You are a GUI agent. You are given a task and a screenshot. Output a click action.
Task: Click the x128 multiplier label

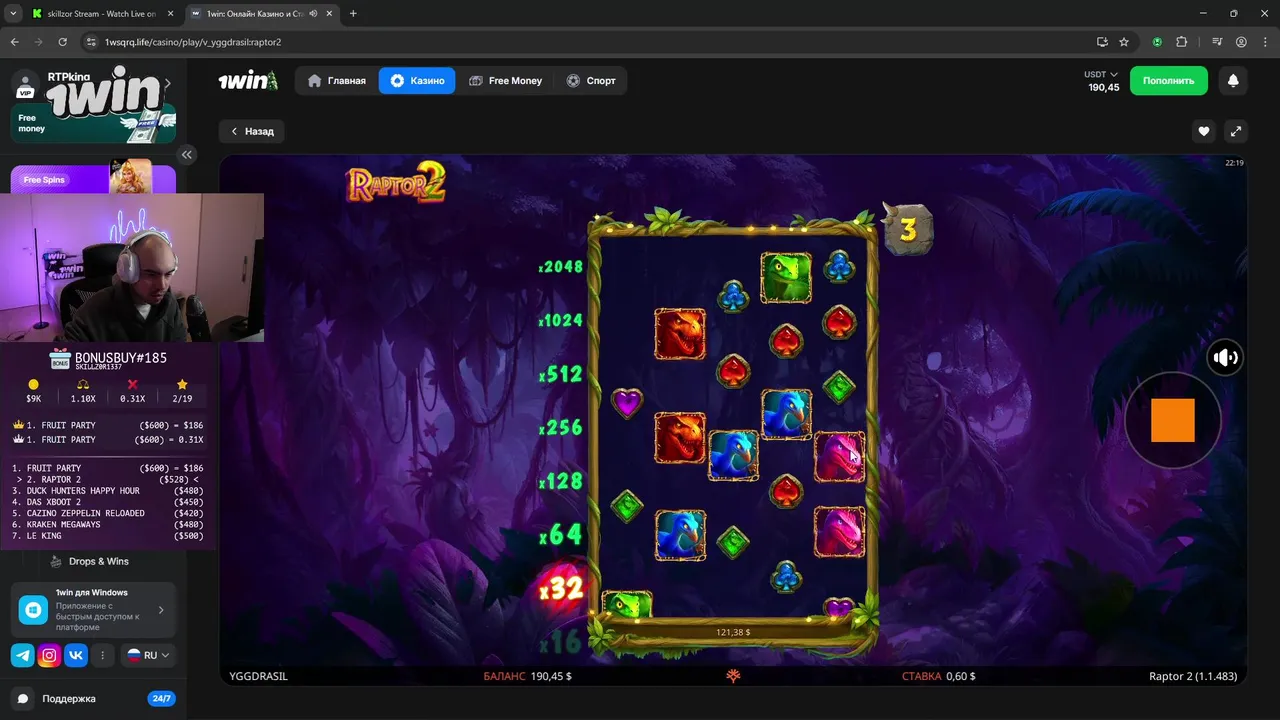pos(560,481)
